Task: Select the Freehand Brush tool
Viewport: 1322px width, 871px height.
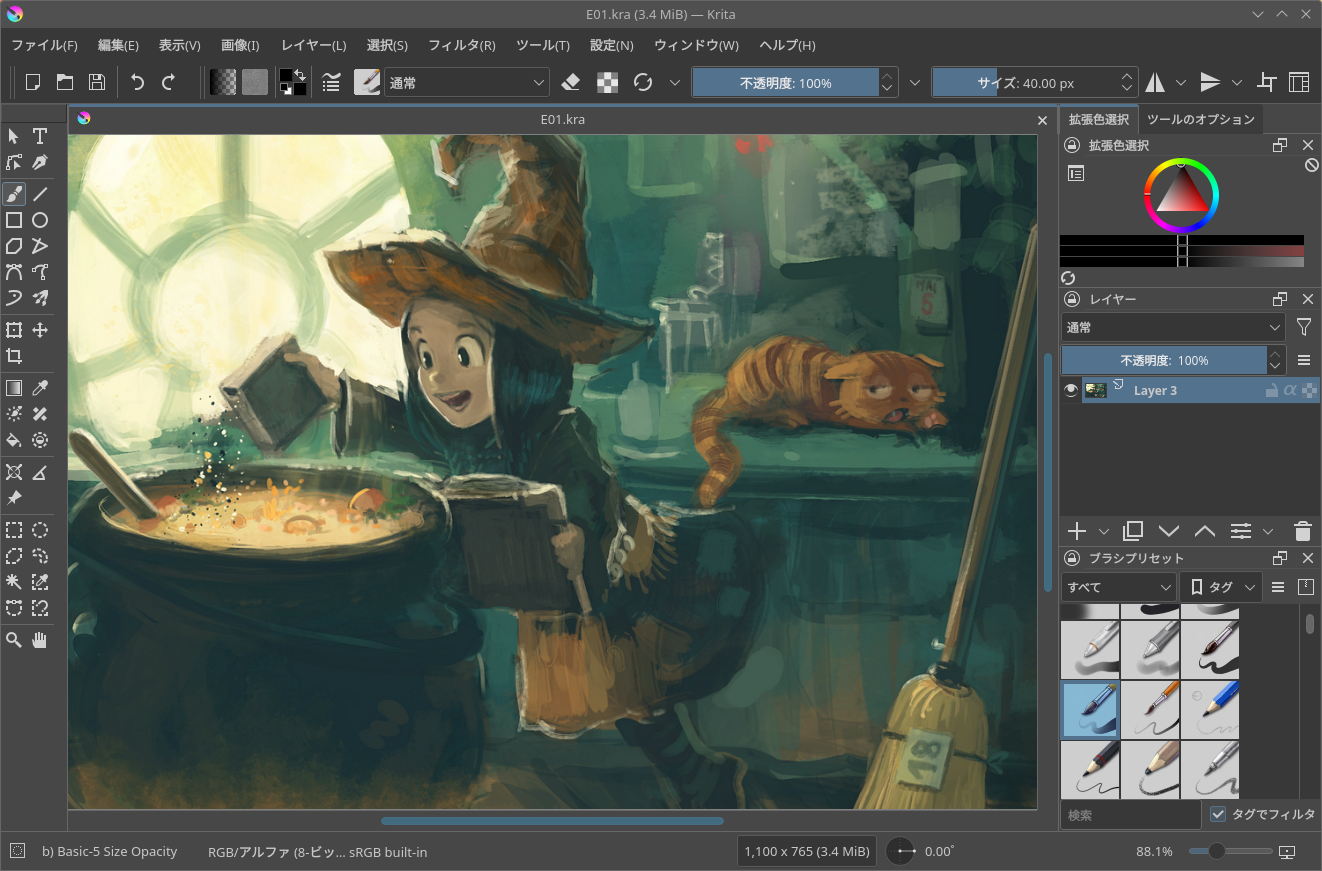Action: click(14, 194)
